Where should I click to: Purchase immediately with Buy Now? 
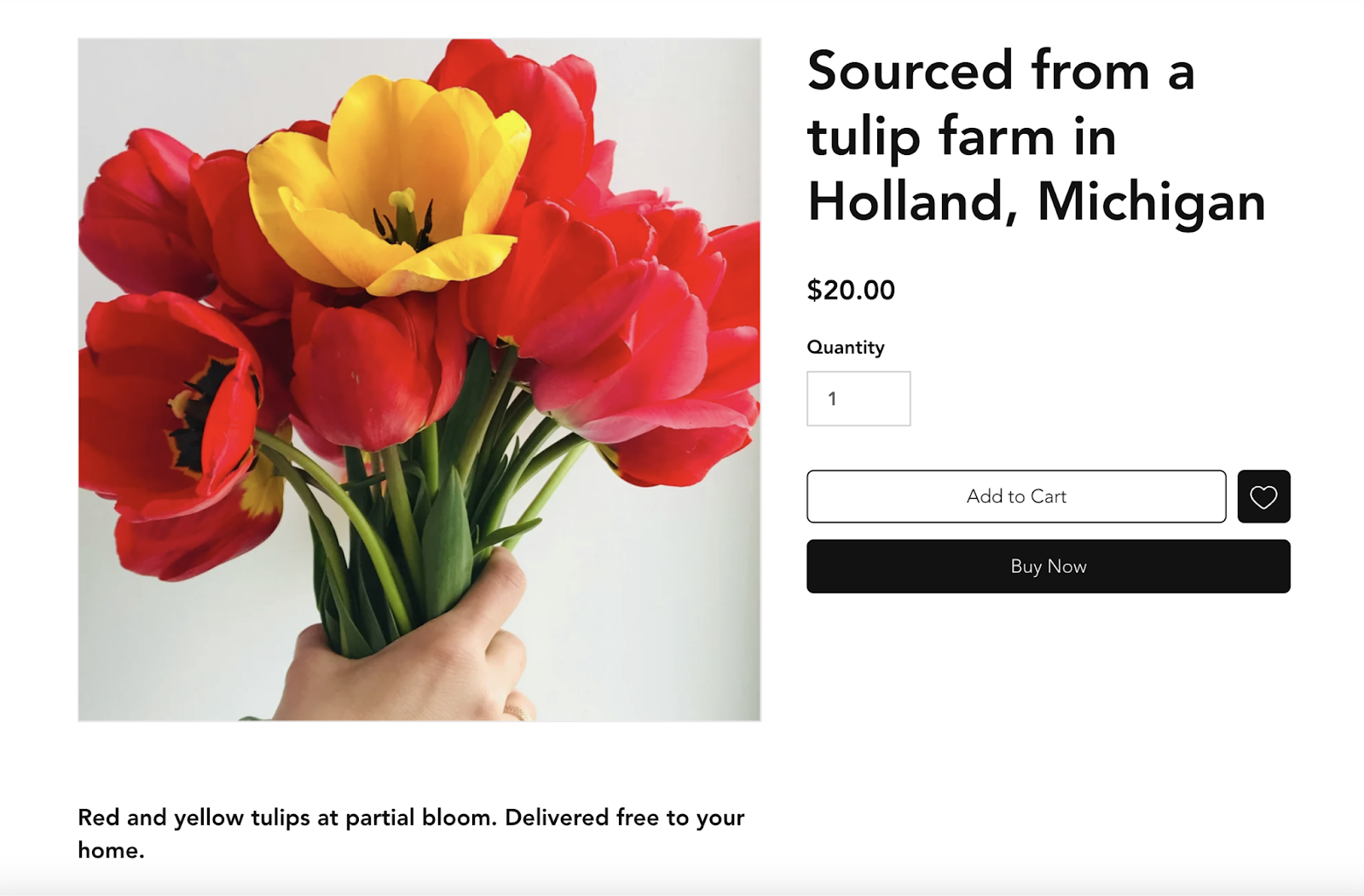coord(1049,565)
